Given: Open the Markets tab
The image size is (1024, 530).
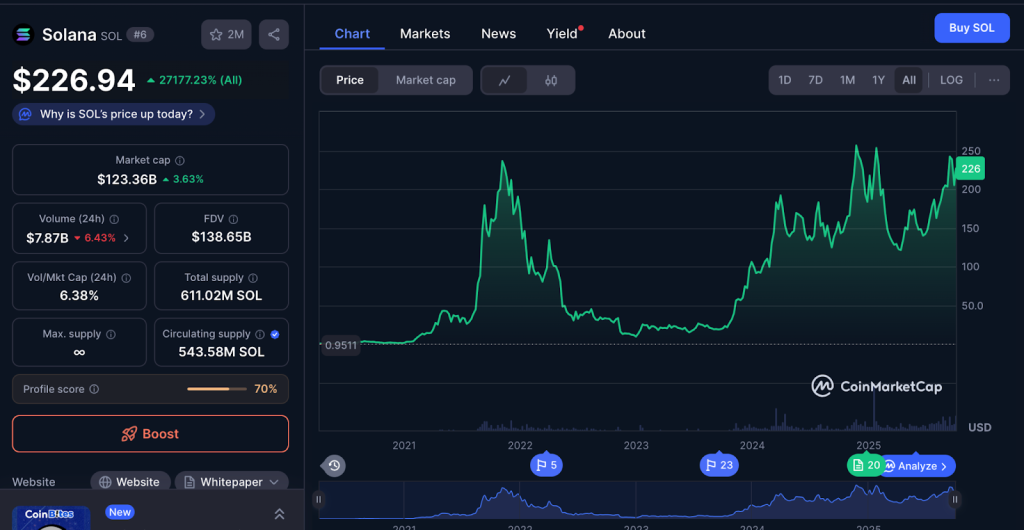Looking at the screenshot, I should (x=425, y=33).
